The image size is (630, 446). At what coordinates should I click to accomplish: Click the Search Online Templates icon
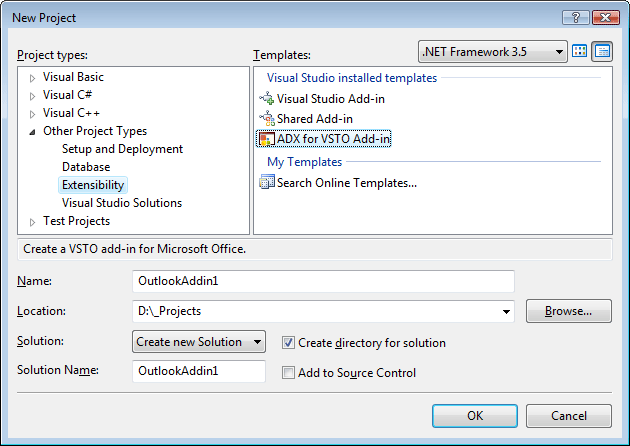click(x=267, y=182)
